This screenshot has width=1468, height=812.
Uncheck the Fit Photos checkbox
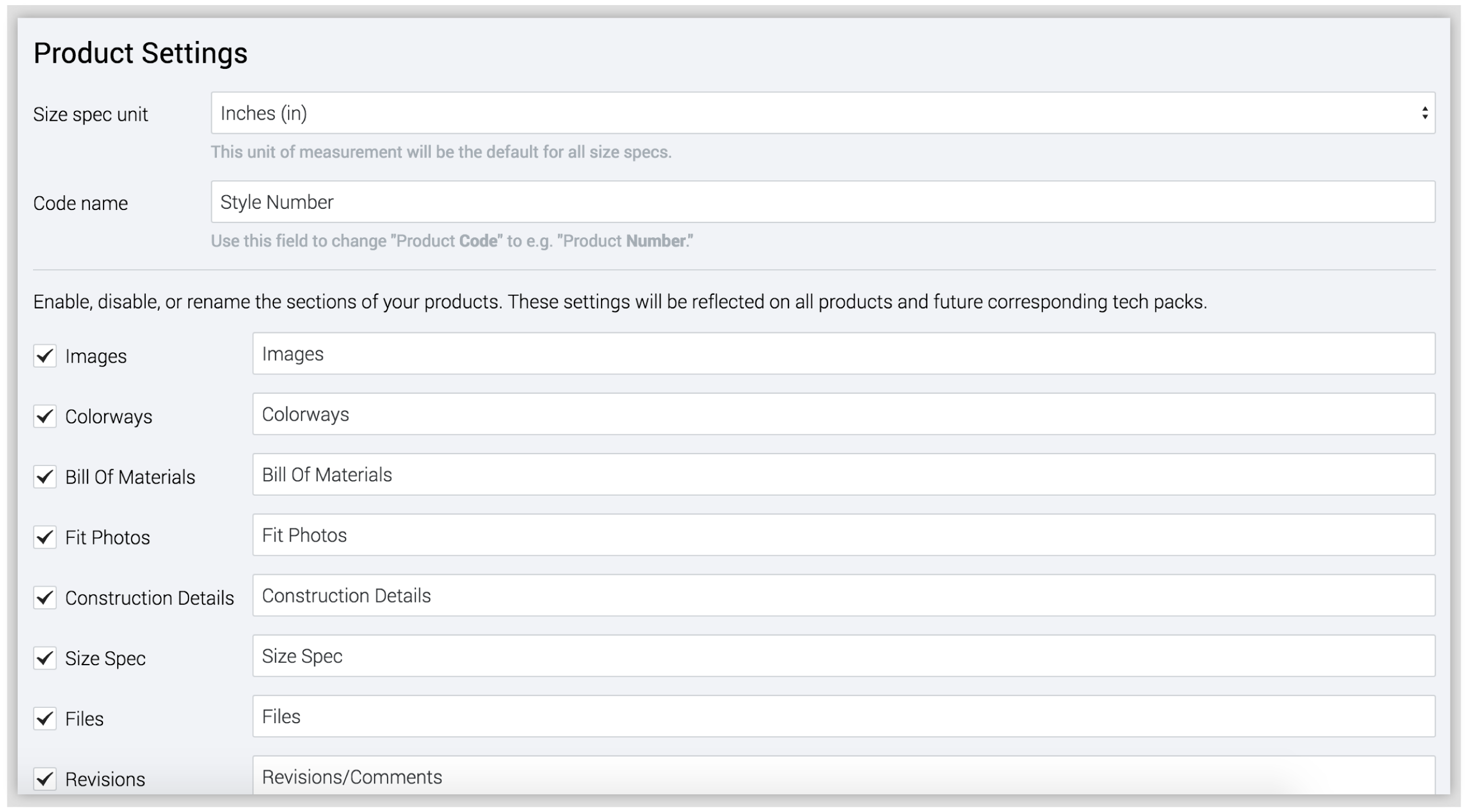(45, 537)
